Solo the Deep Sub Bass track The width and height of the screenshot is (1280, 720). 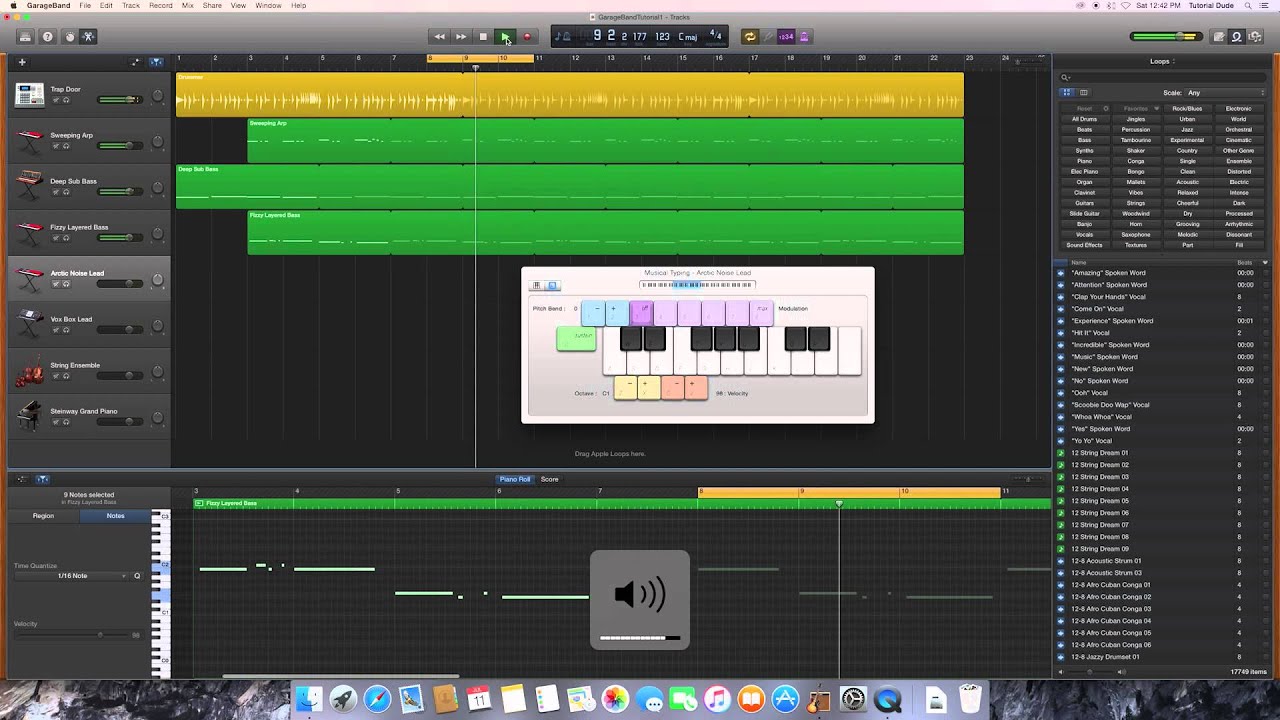pos(66,192)
